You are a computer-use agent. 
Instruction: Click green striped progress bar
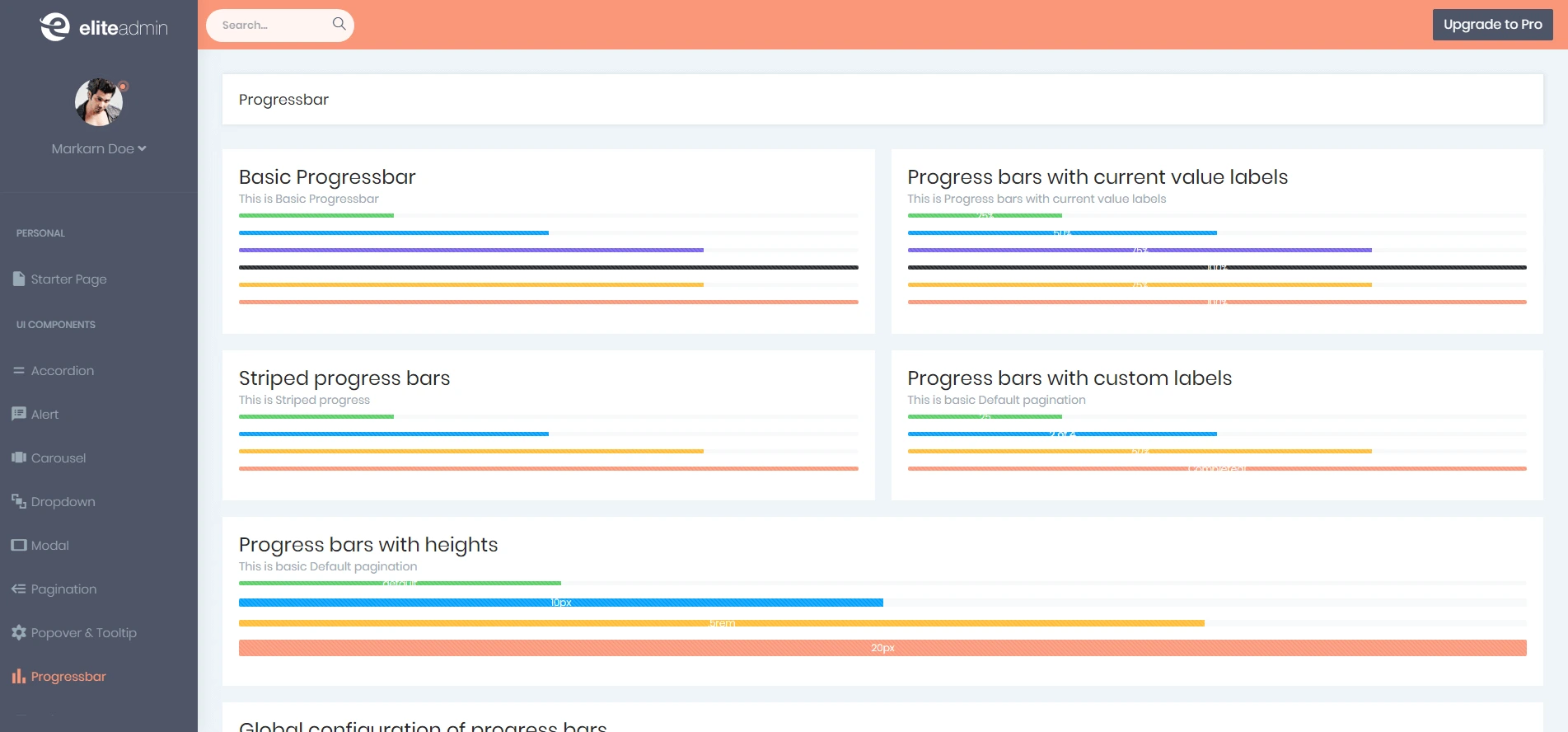316,416
